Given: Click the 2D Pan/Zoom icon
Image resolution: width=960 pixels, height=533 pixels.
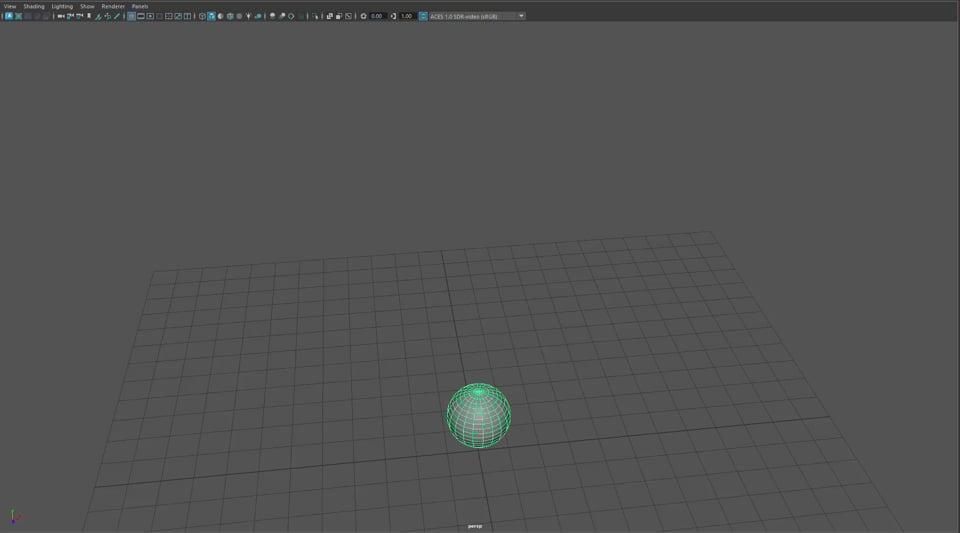Looking at the screenshot, I should pyautogui.click(x=107, y=17).
